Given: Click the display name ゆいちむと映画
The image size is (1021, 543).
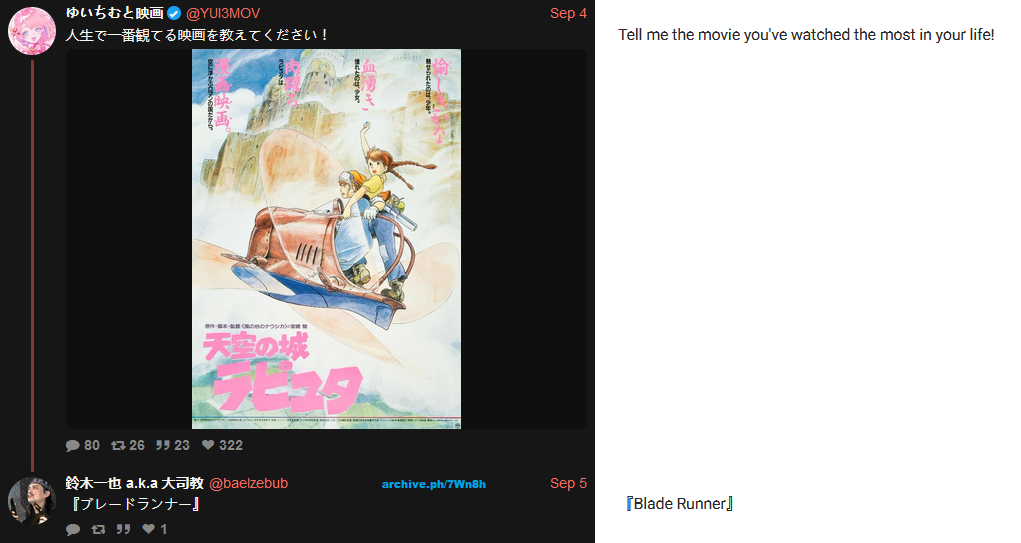Looking at the screenshot, I should 115,13.
